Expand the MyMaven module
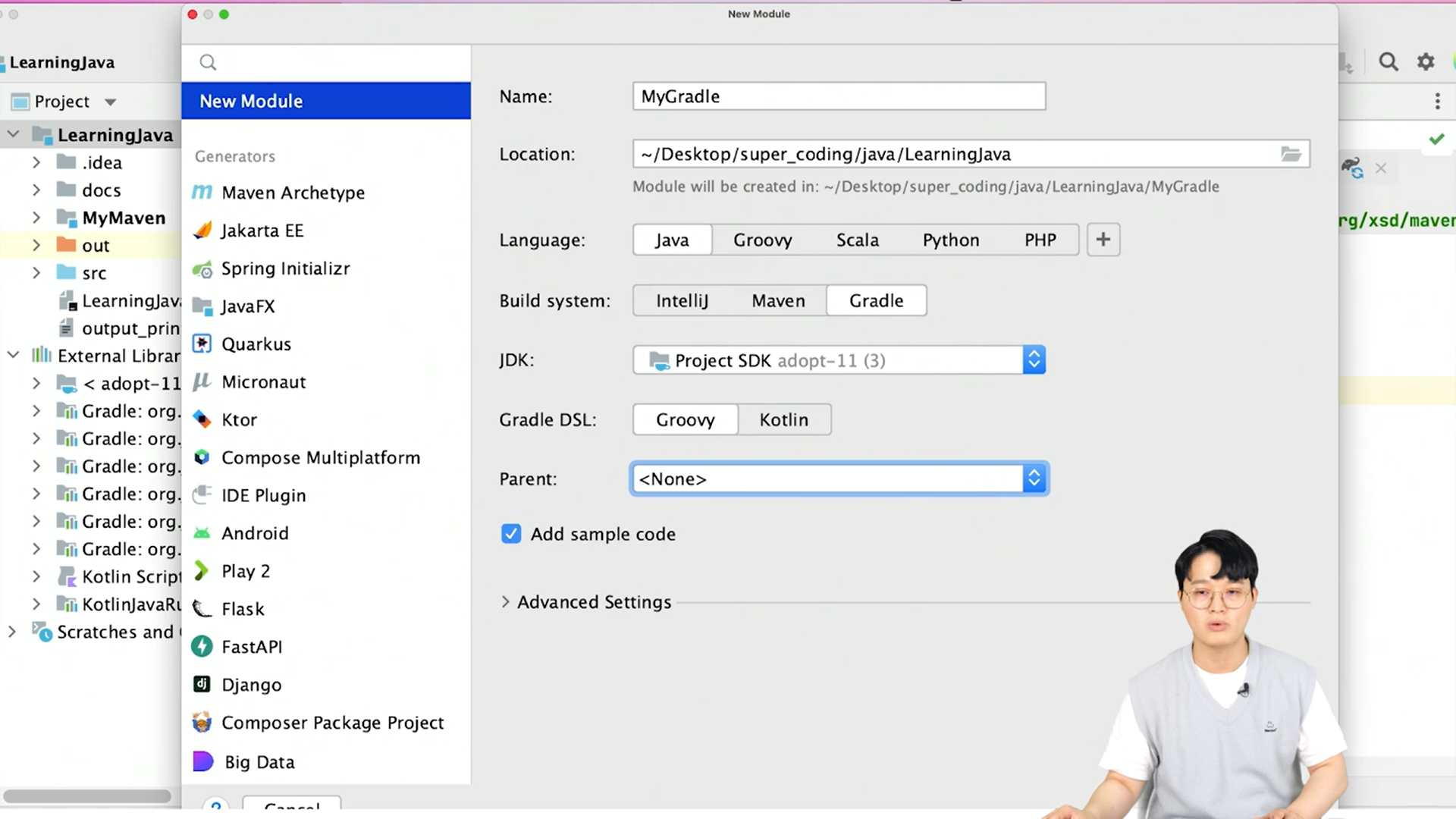This screenshot has height=819, width=1456. (36, 218)
